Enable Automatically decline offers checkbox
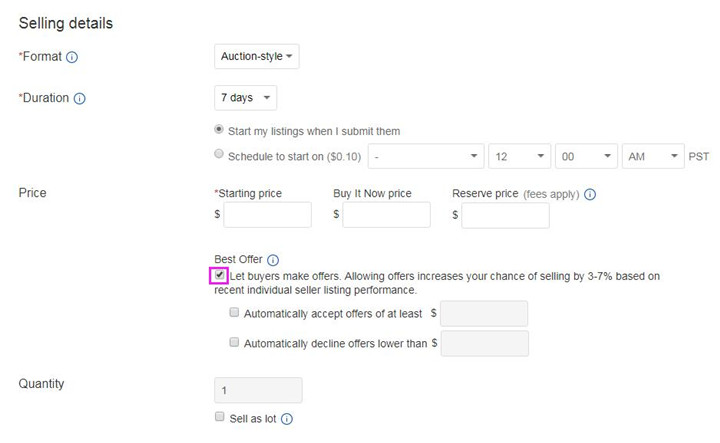The width and height of the screenshot is (720, 443). click(234, 342)
